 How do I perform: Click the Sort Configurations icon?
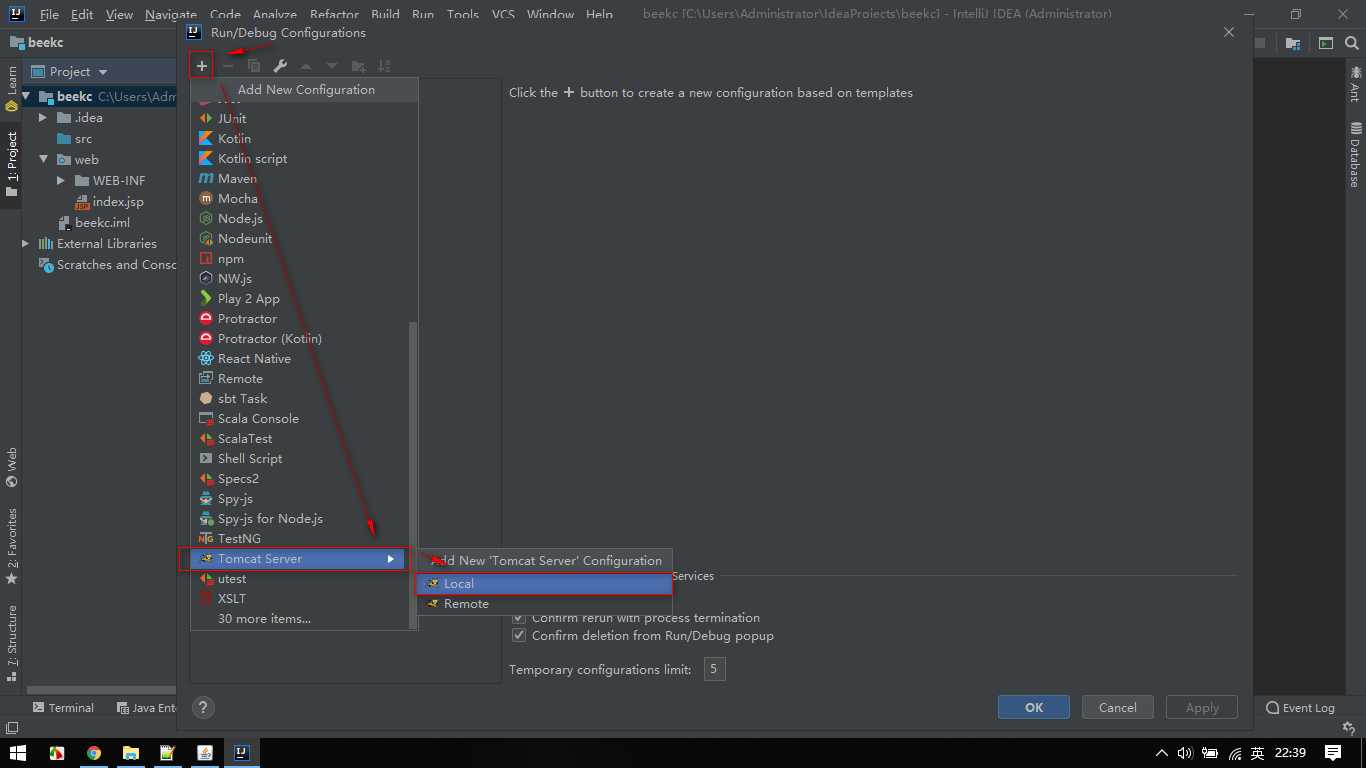(384, 66)
